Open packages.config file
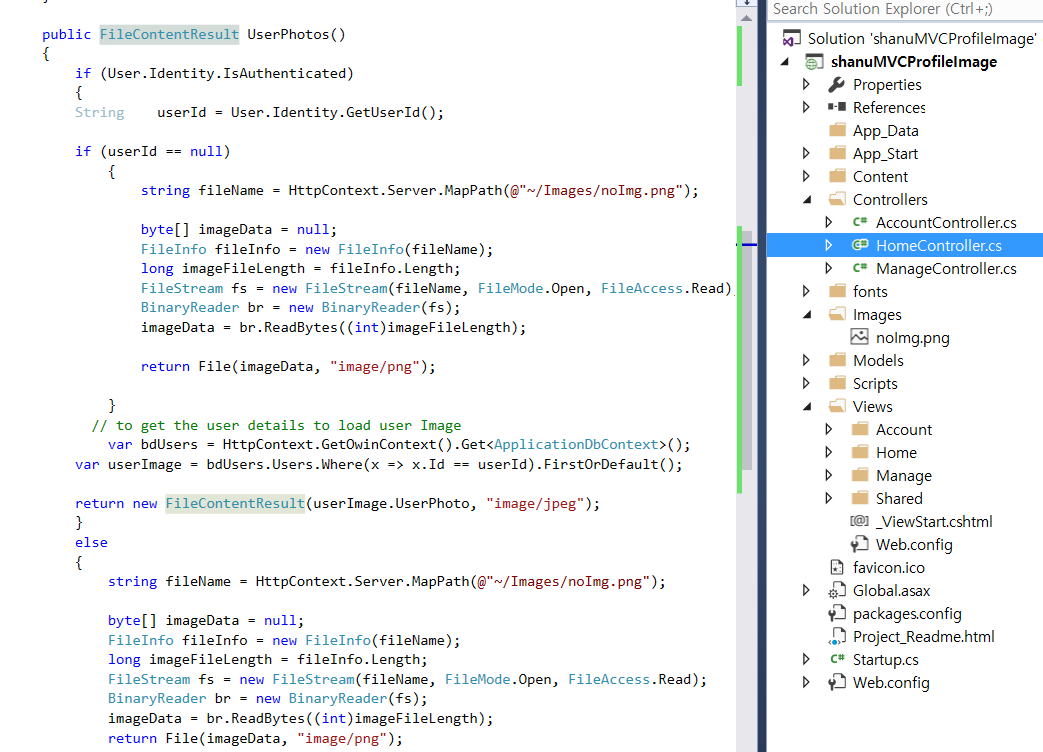 click(907, 614)
